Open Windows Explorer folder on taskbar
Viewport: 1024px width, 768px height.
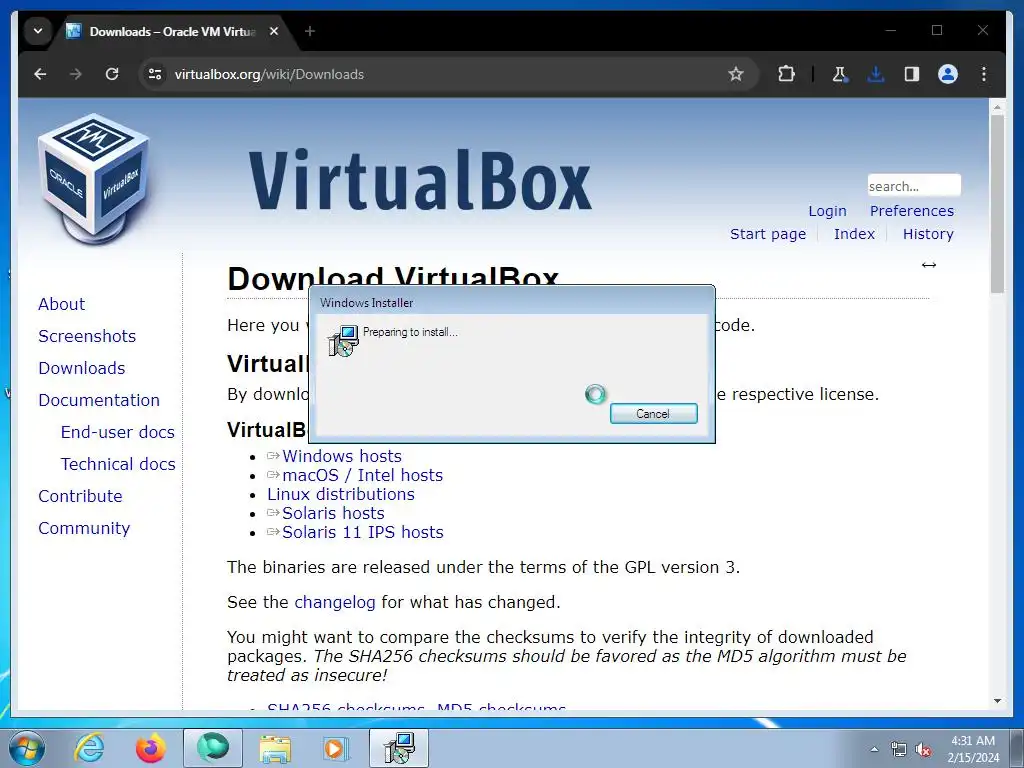tap(275, 748)
